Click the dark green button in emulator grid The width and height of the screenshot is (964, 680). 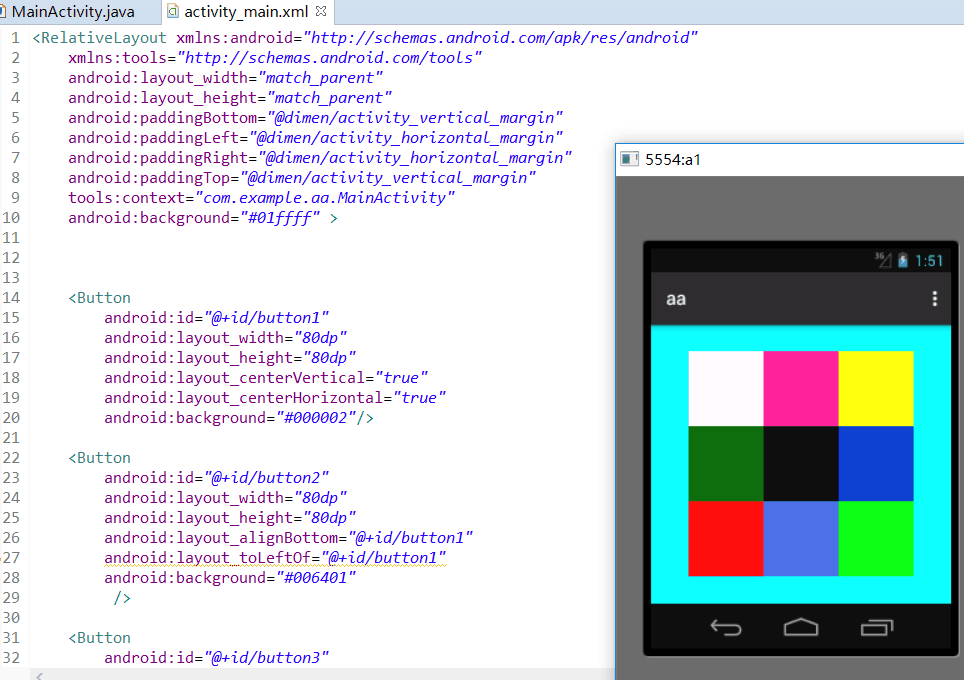[726, 464]
